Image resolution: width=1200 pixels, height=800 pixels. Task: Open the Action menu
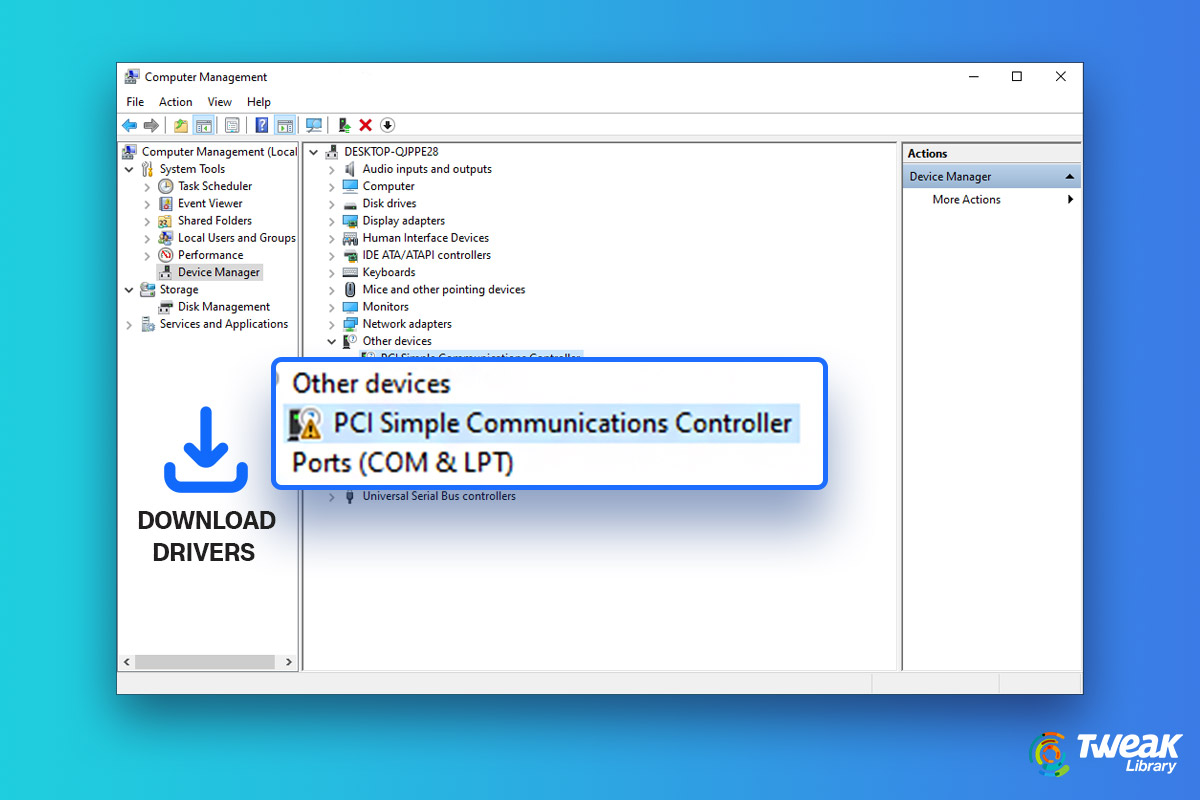click(175, 101)
